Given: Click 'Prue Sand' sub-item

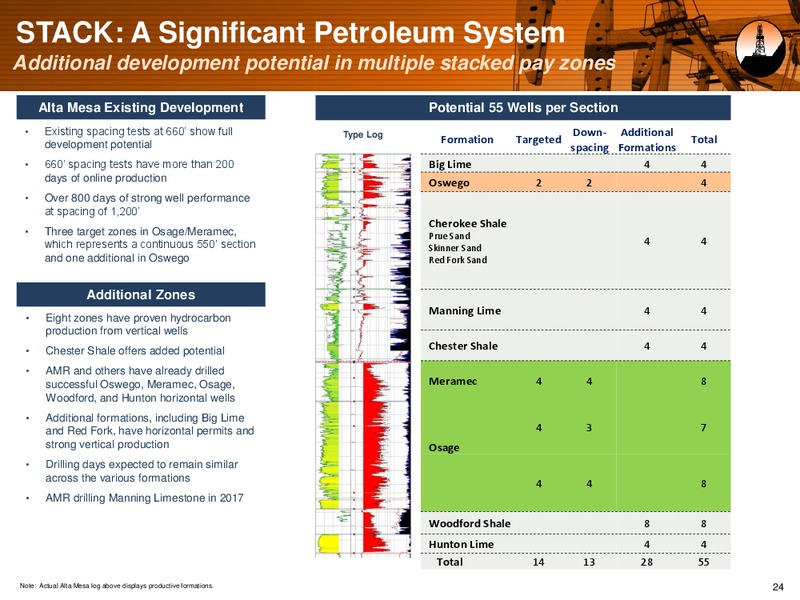Looking at the screenshot, I should click(x=449, y=236).
